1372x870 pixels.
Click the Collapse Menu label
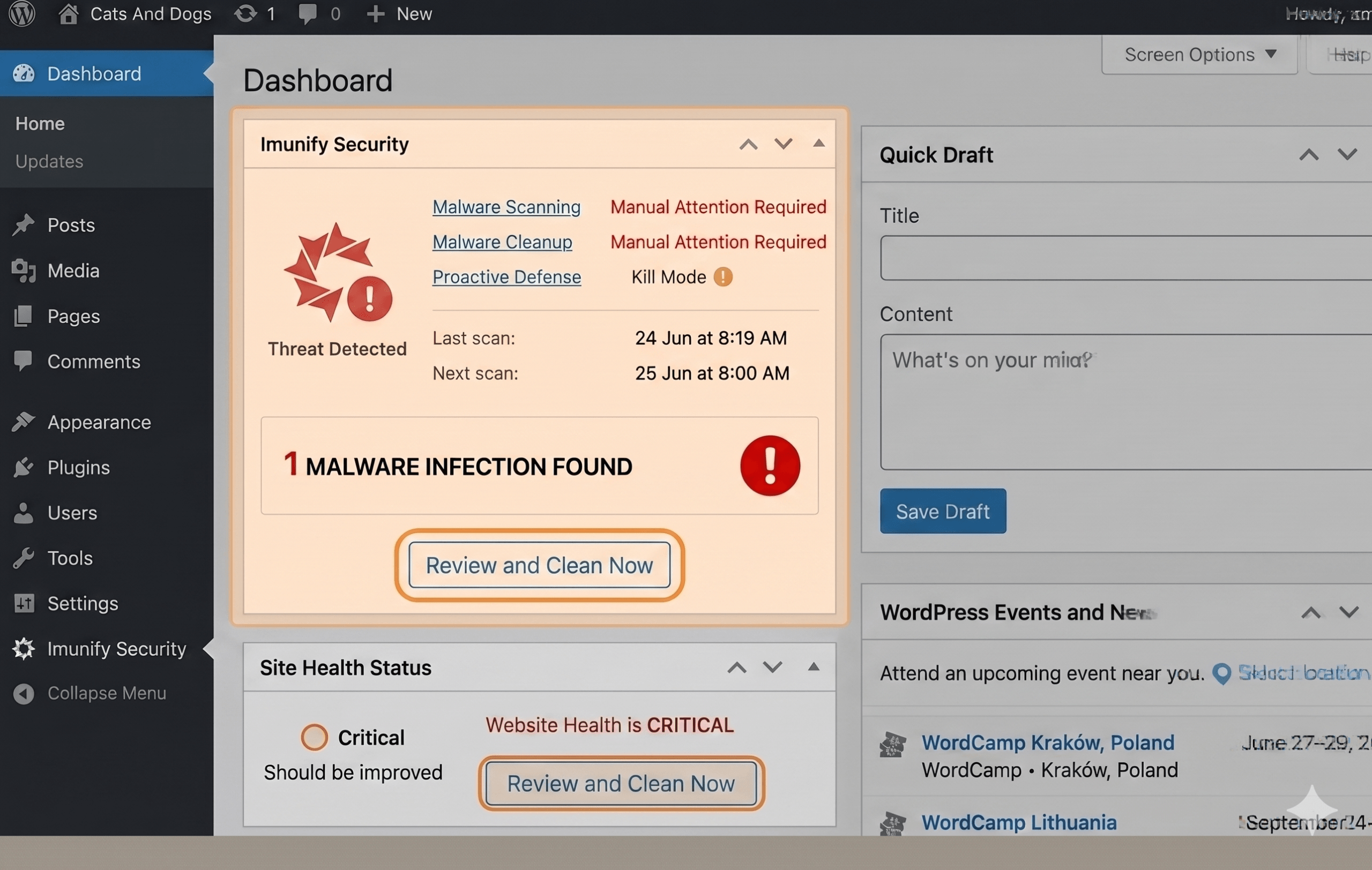coord(107,693)
